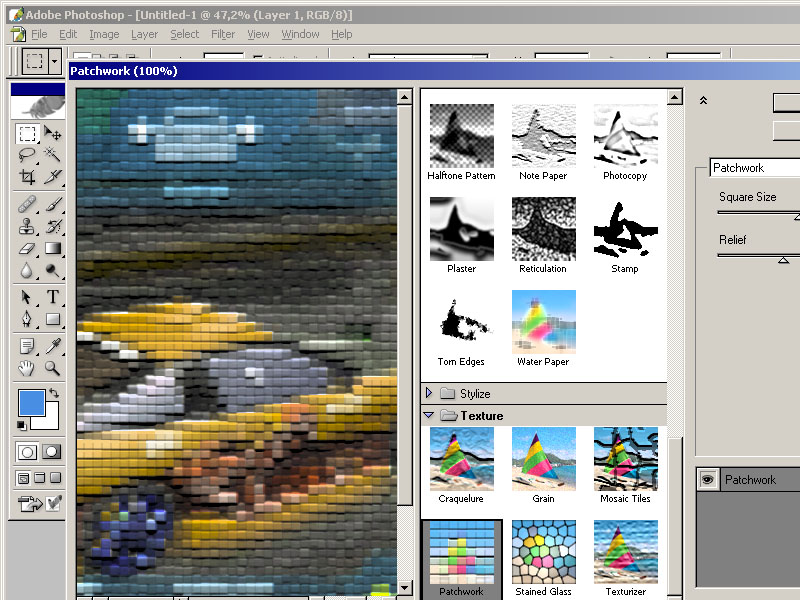Expand the Stylize filter folder
The height and width of the screenshot is (600, 800).
430,394
